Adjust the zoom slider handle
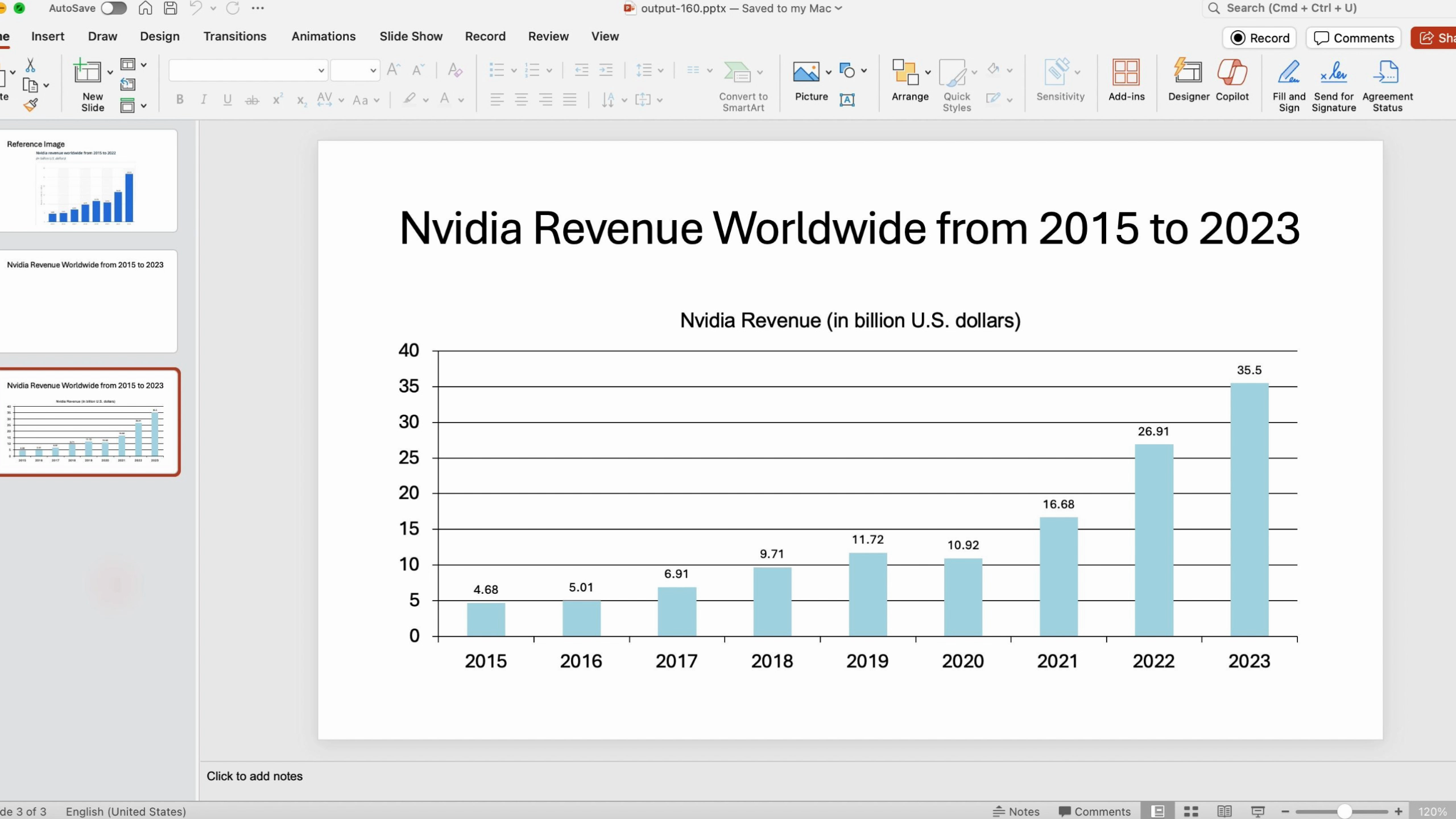This screenshot has height=819, width=1456. 1344,812
